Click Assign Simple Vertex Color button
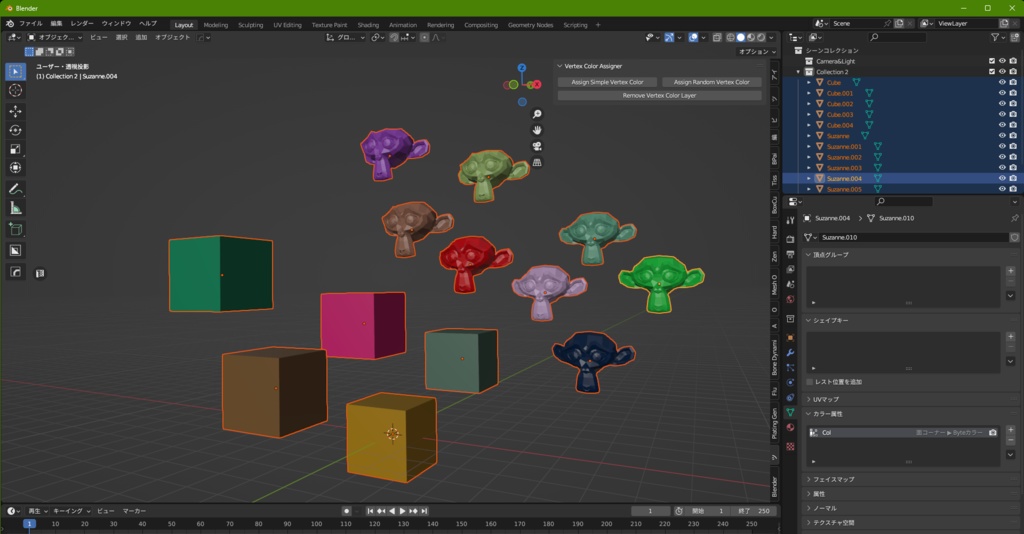The image size is (1024, 534). tap(607, 82)
